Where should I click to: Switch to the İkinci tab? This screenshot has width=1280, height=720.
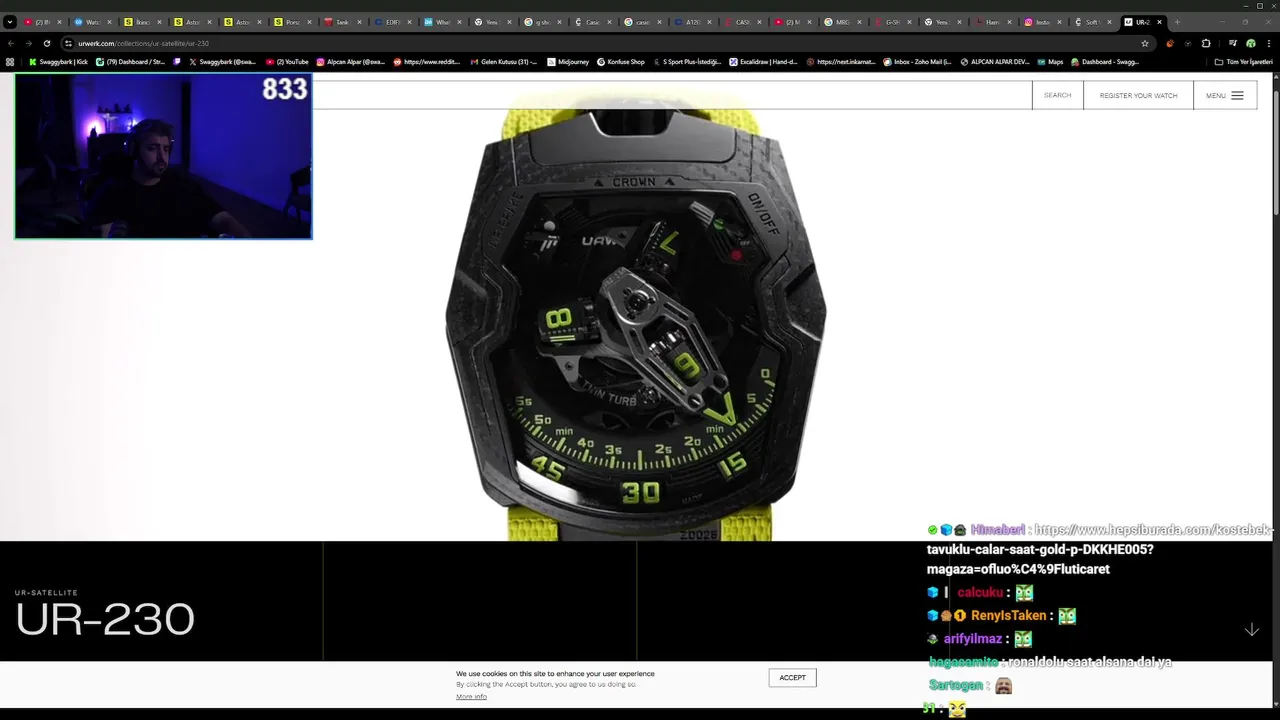pos(141,22)
